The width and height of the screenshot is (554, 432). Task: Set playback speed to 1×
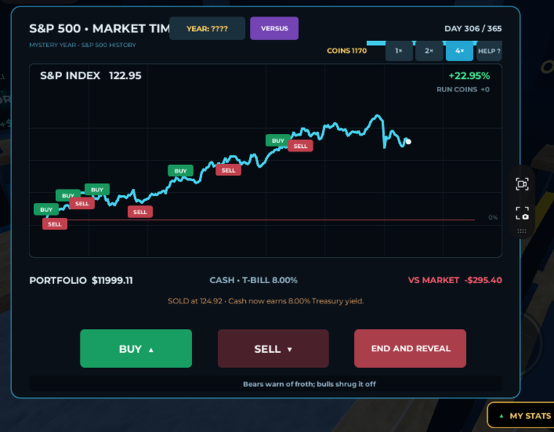(399, 51)
